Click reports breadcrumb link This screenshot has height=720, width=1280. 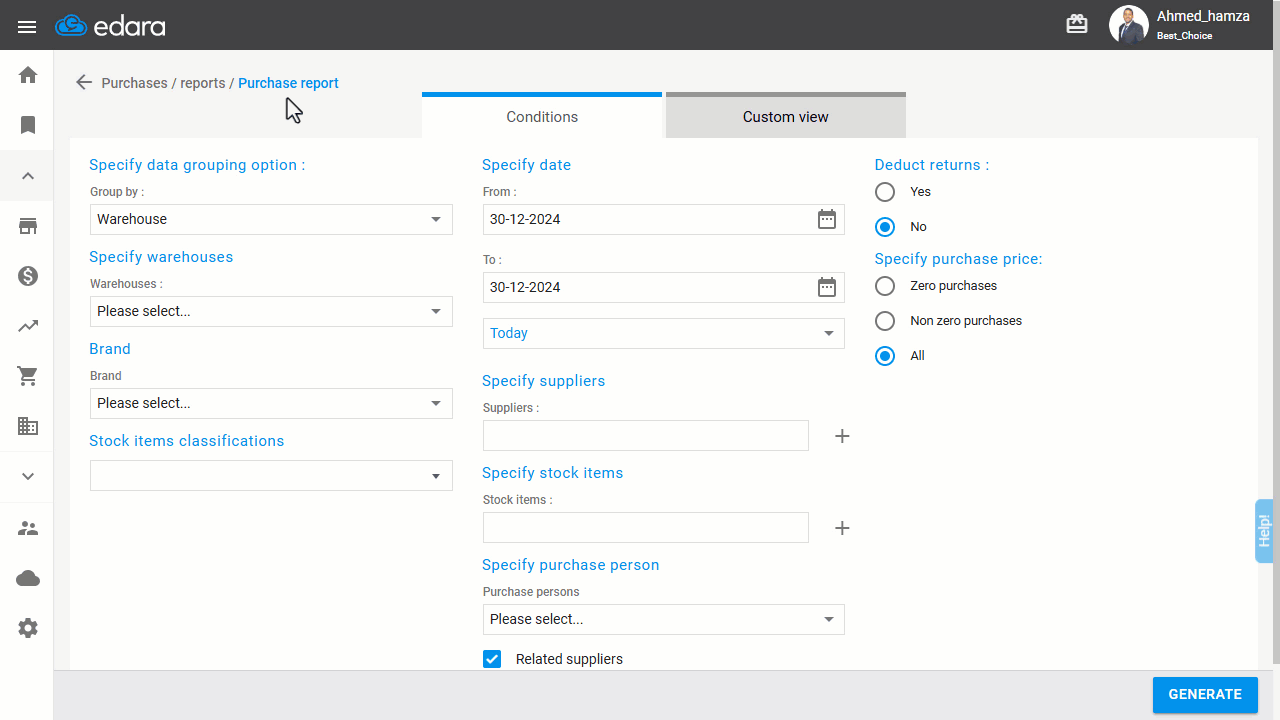point(203,83)
